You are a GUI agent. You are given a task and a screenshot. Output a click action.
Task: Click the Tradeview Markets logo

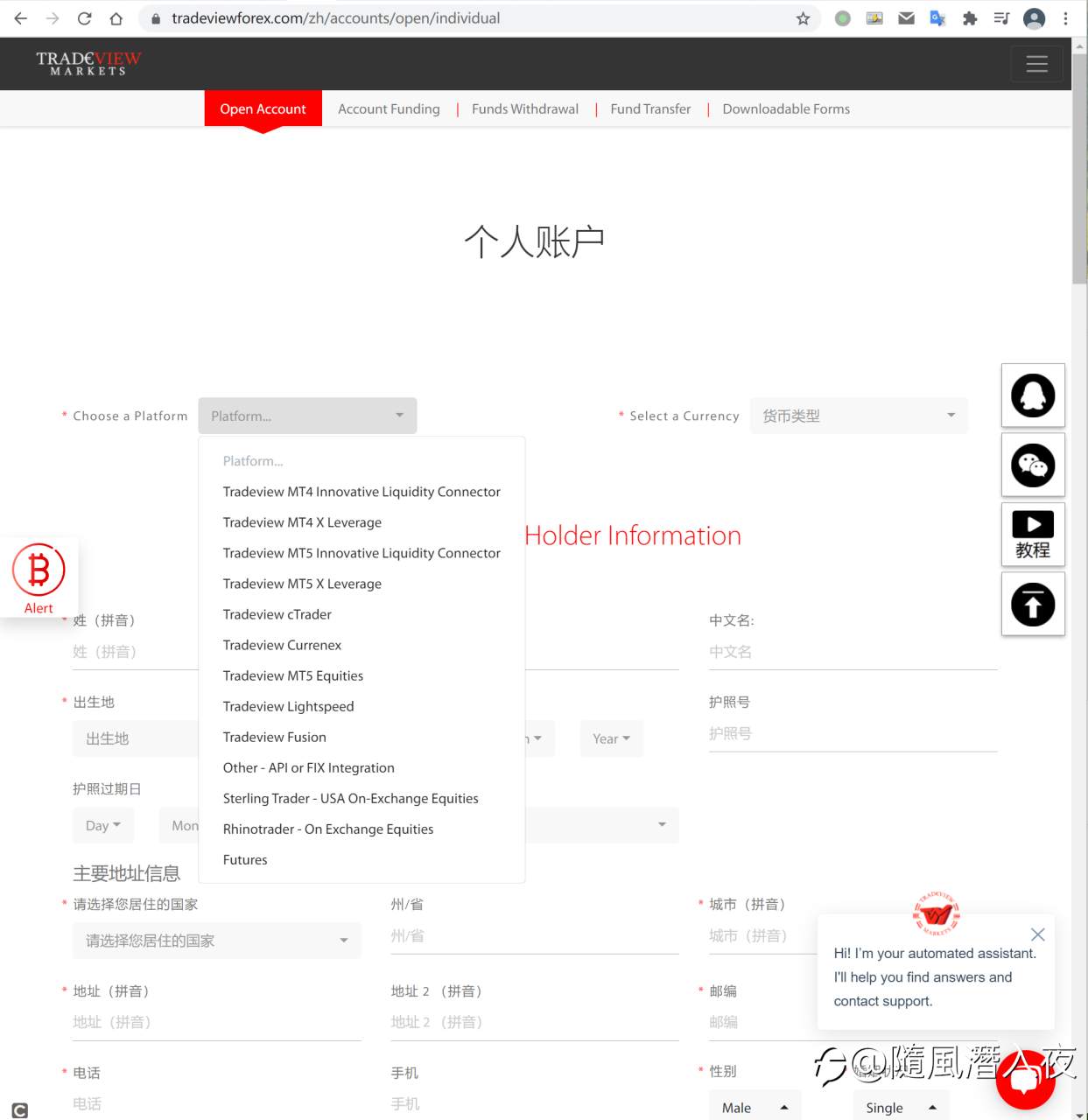pos(88,63)
